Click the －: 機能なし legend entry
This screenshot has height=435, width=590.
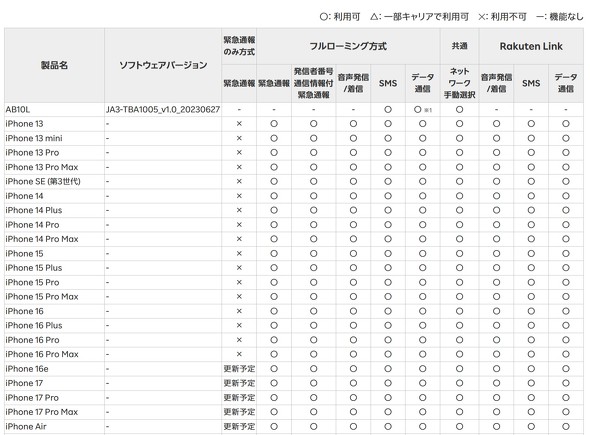click(x=560, y=17)
